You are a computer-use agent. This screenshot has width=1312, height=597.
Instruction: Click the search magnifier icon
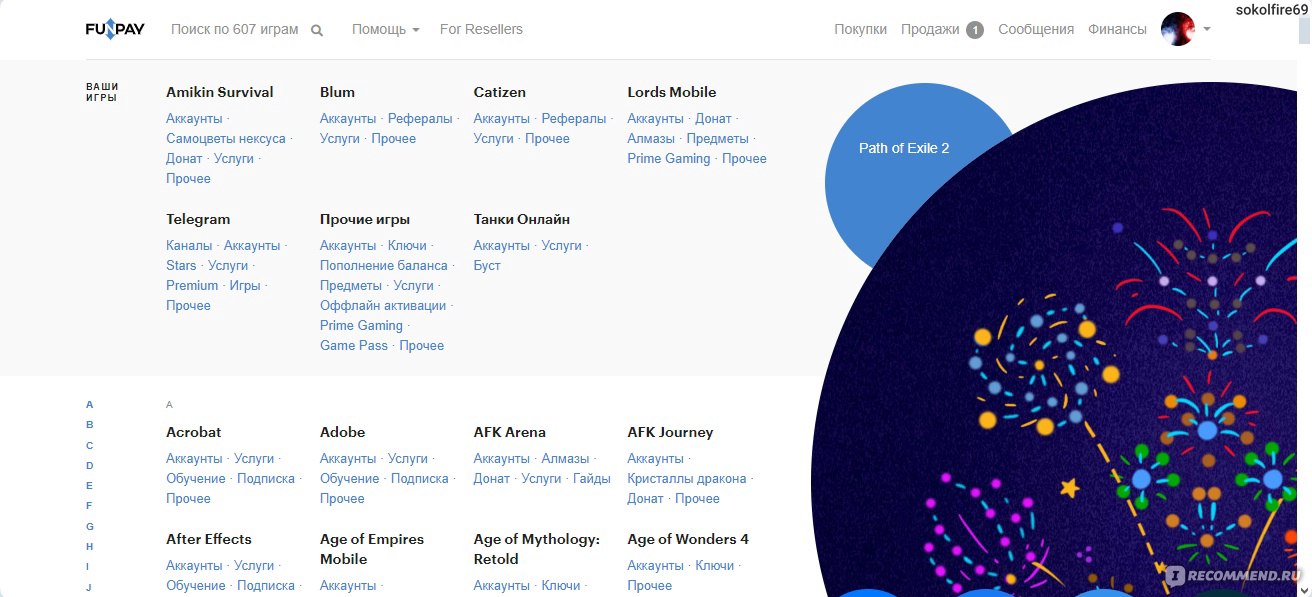(x=317, y=31)
